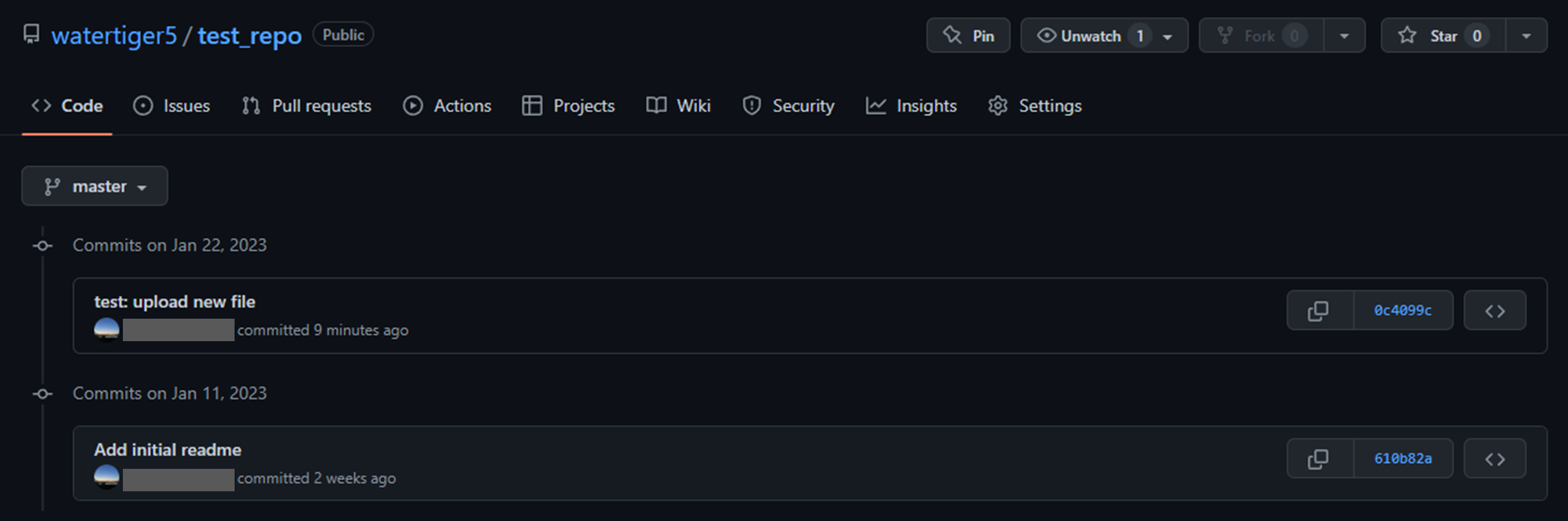Expand the Fork options dropdown arrow
Viewport: 1568px width, 521px height.
(x=1344, y=35)
